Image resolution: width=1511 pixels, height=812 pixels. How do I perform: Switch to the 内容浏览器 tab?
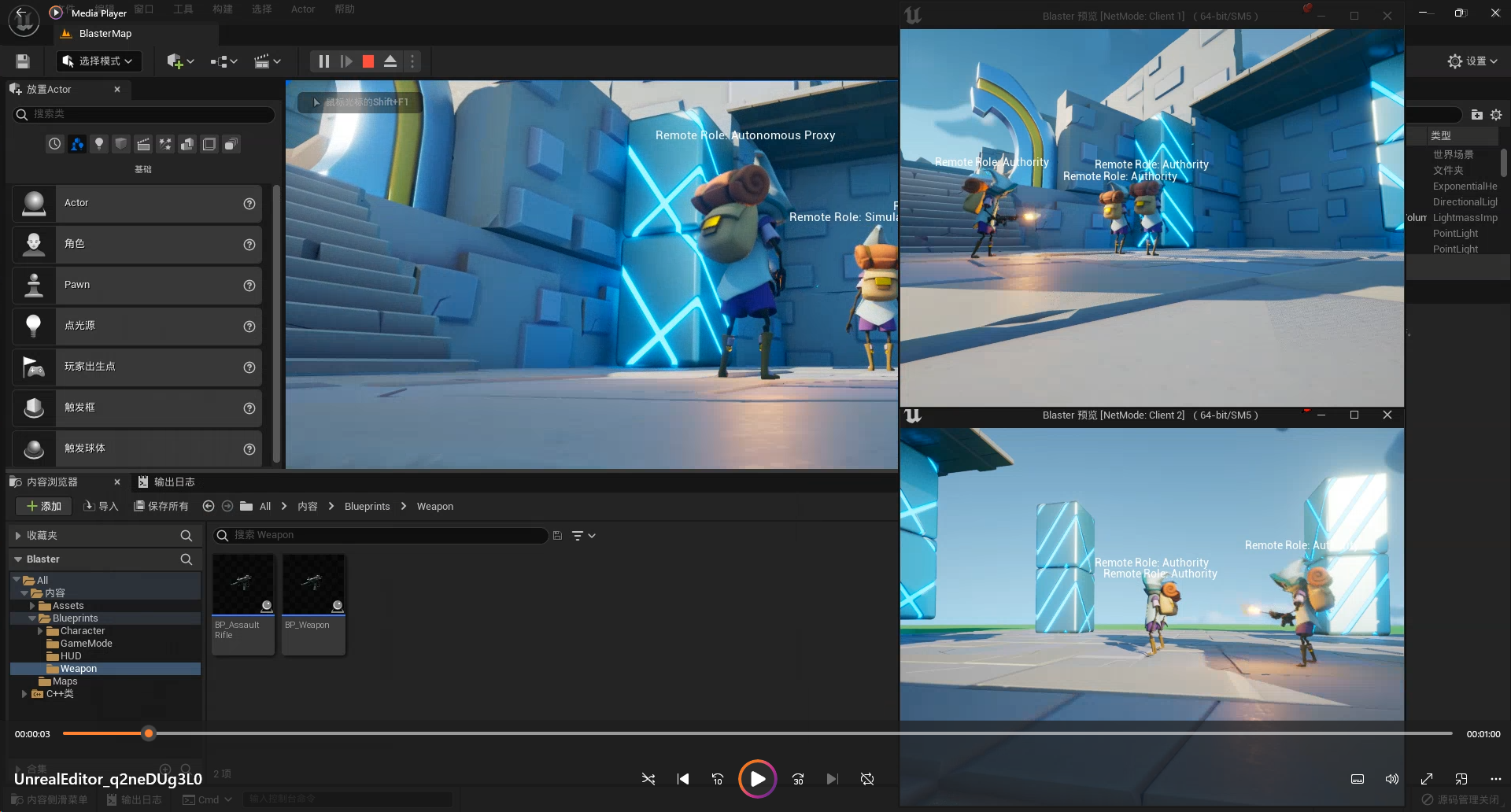[52, 482]
